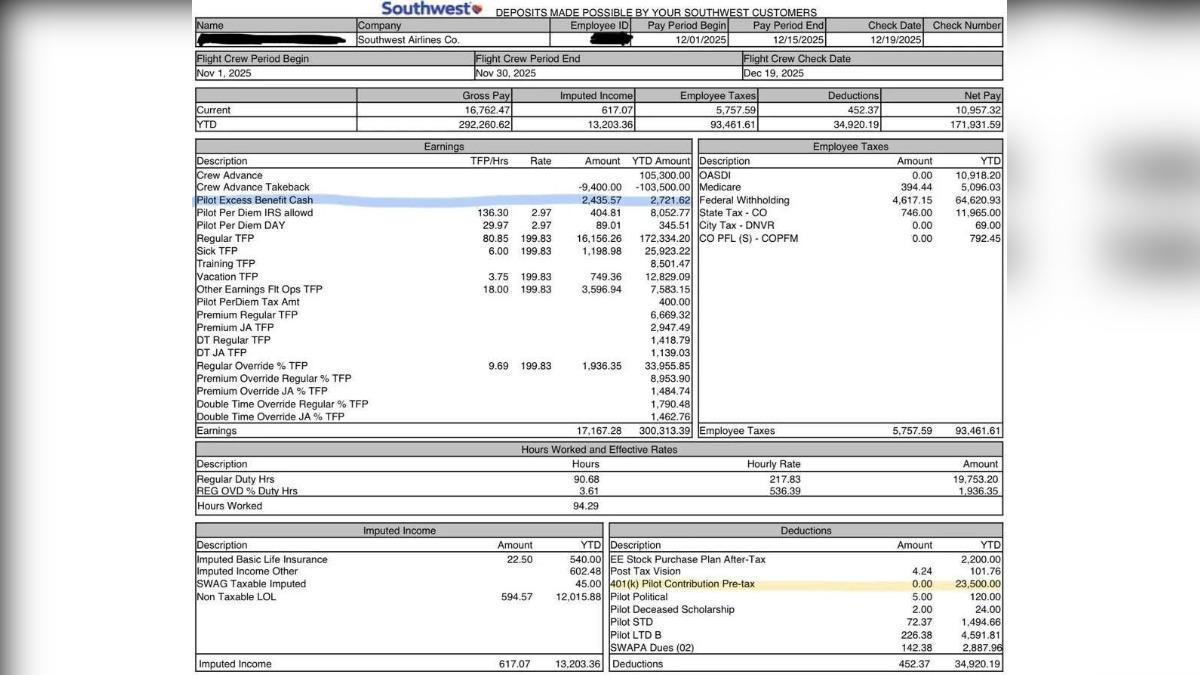Click Post Tax Vision amount 4.24
Image resolution: width=1200 pixels, height=675 pixels.
point(922,572)
